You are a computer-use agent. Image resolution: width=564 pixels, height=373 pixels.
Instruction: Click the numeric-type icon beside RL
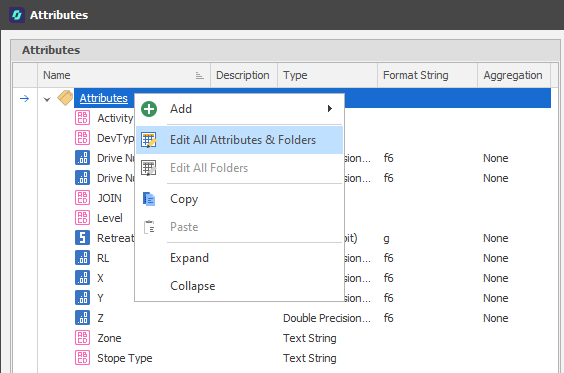82,258
